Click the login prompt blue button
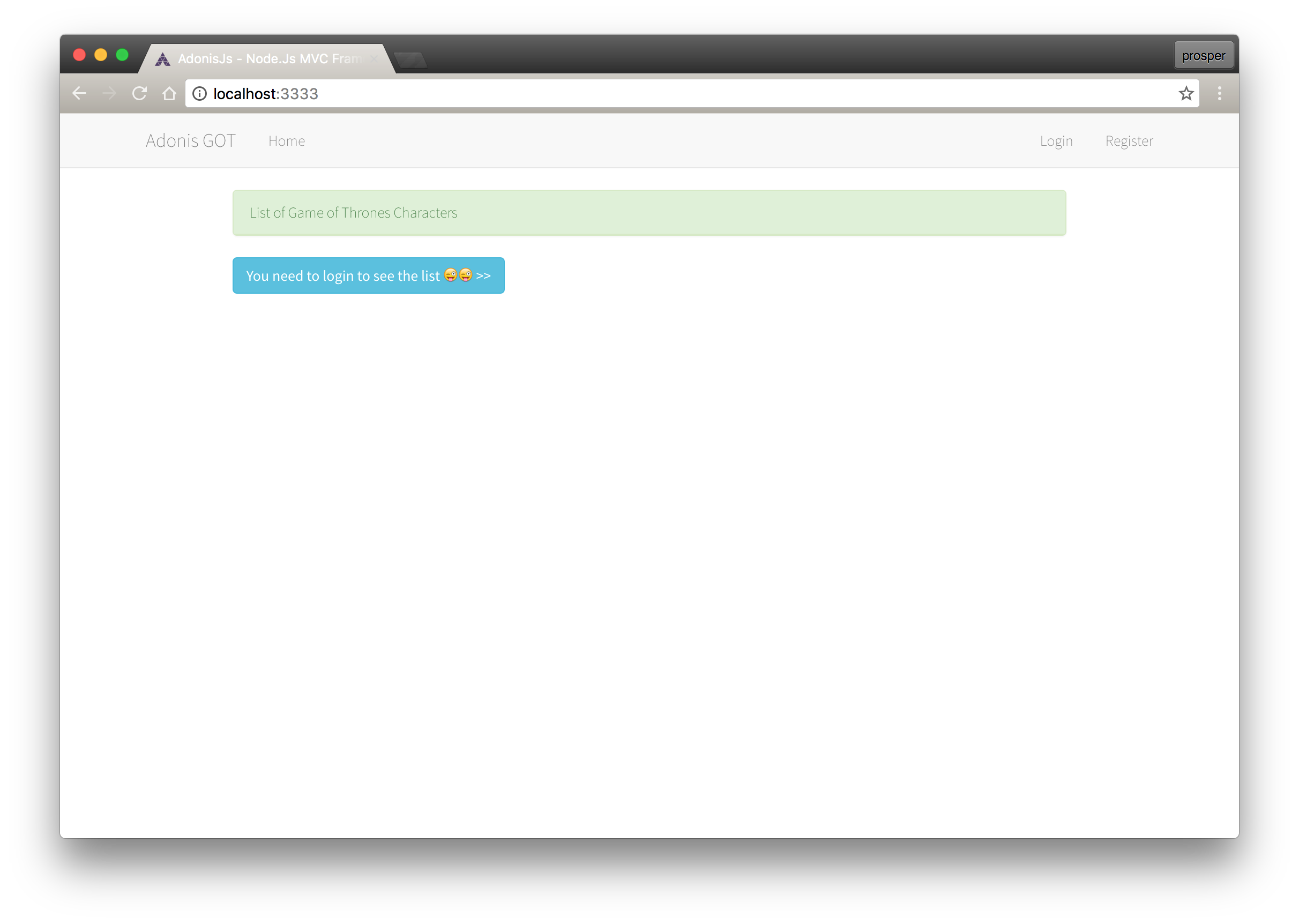 coord(368,276)
